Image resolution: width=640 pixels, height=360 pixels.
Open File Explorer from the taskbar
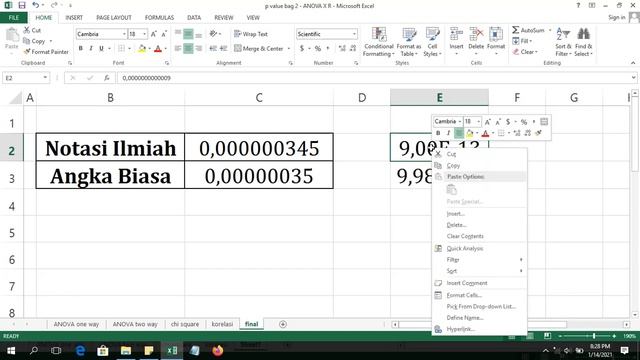click(x=126, y=350)
